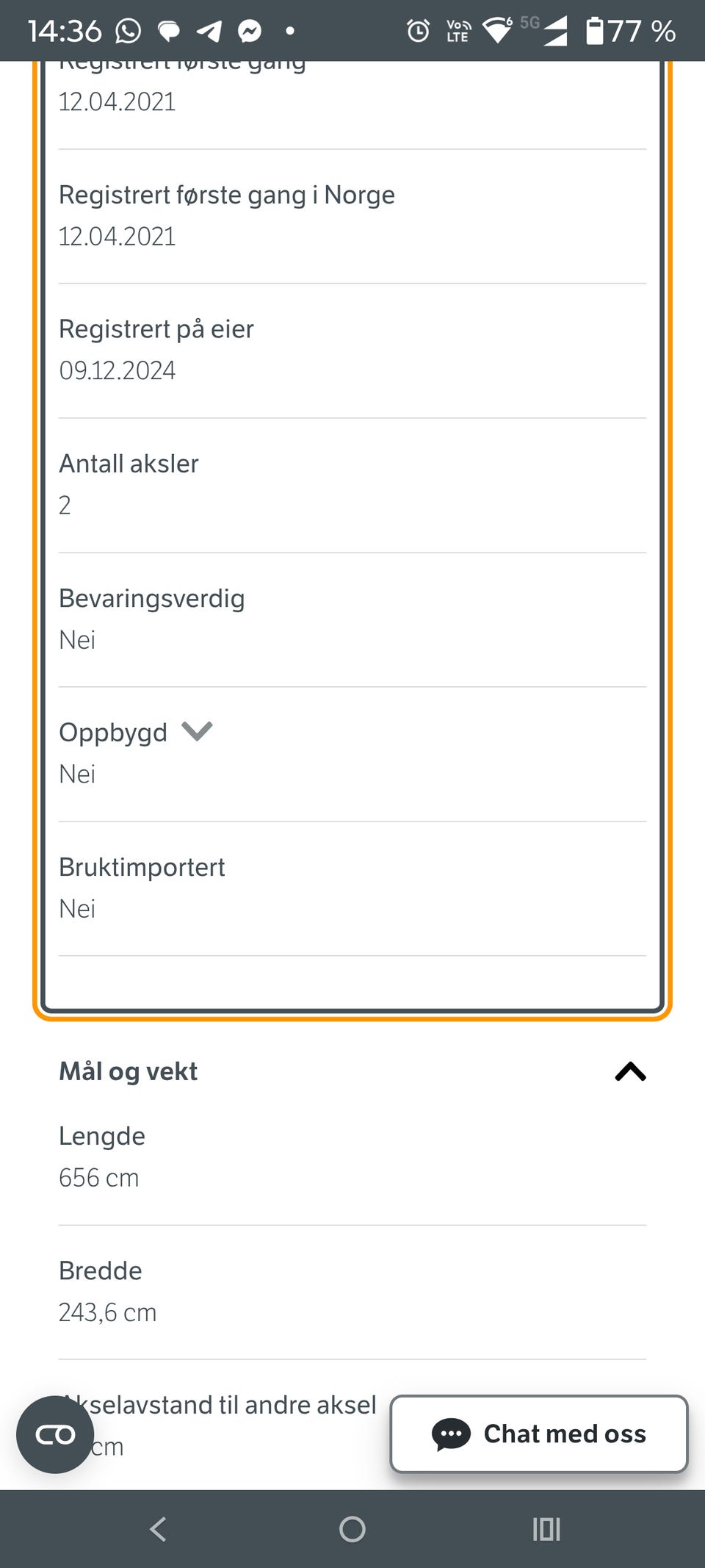Screen dimensions: 705x1568
Task: Open Chat med oss button
Action: (x=539, y=1434)
